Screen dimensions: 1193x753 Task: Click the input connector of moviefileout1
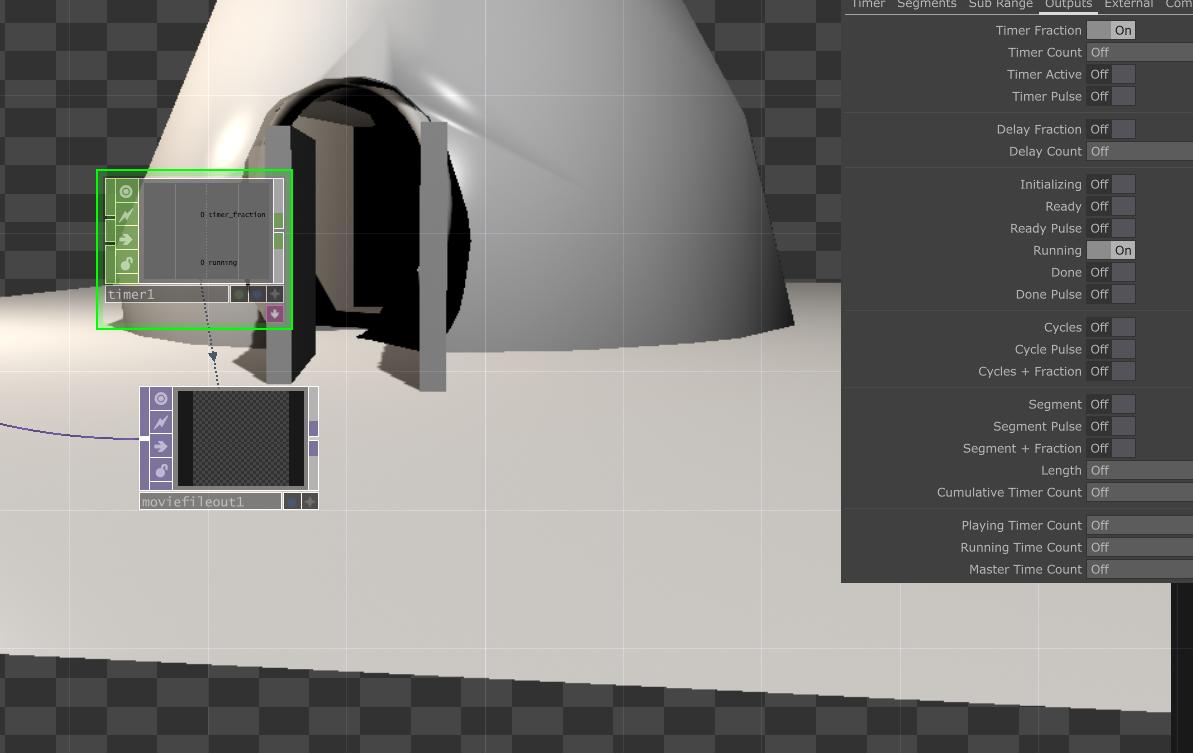click(x=145, y=438)
